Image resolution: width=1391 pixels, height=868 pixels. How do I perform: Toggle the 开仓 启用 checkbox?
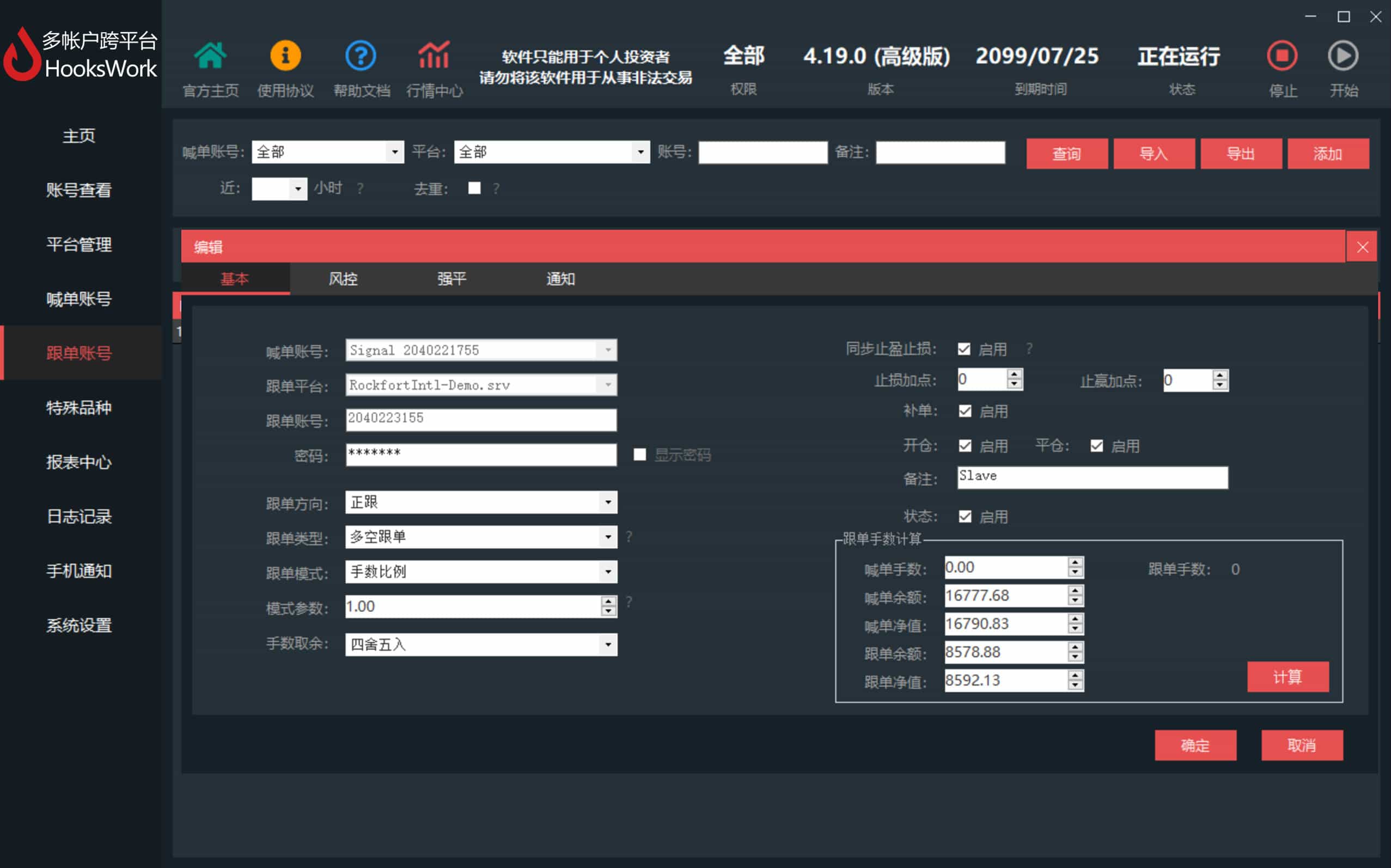pyautogui.click(x=965, y=446)
